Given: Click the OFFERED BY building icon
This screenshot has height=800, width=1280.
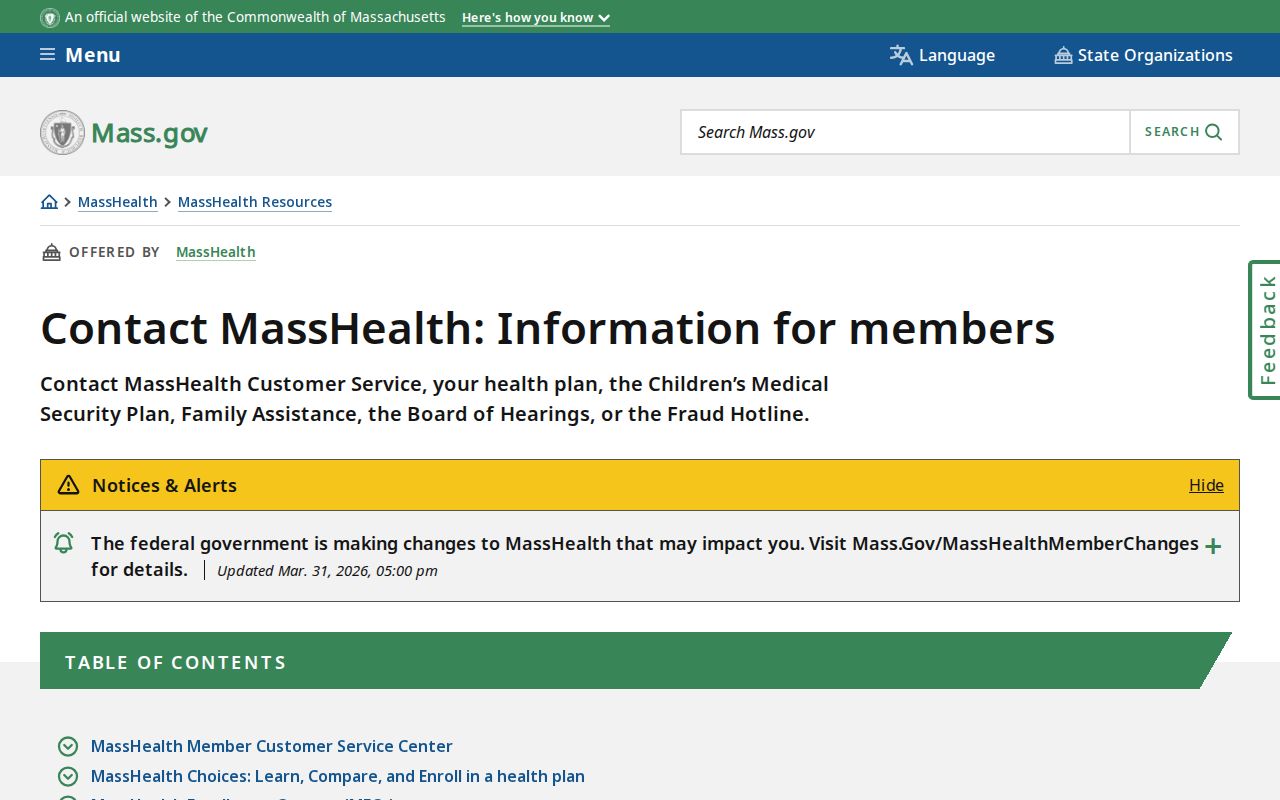Looking at the screenshot, I should [51, 252].
